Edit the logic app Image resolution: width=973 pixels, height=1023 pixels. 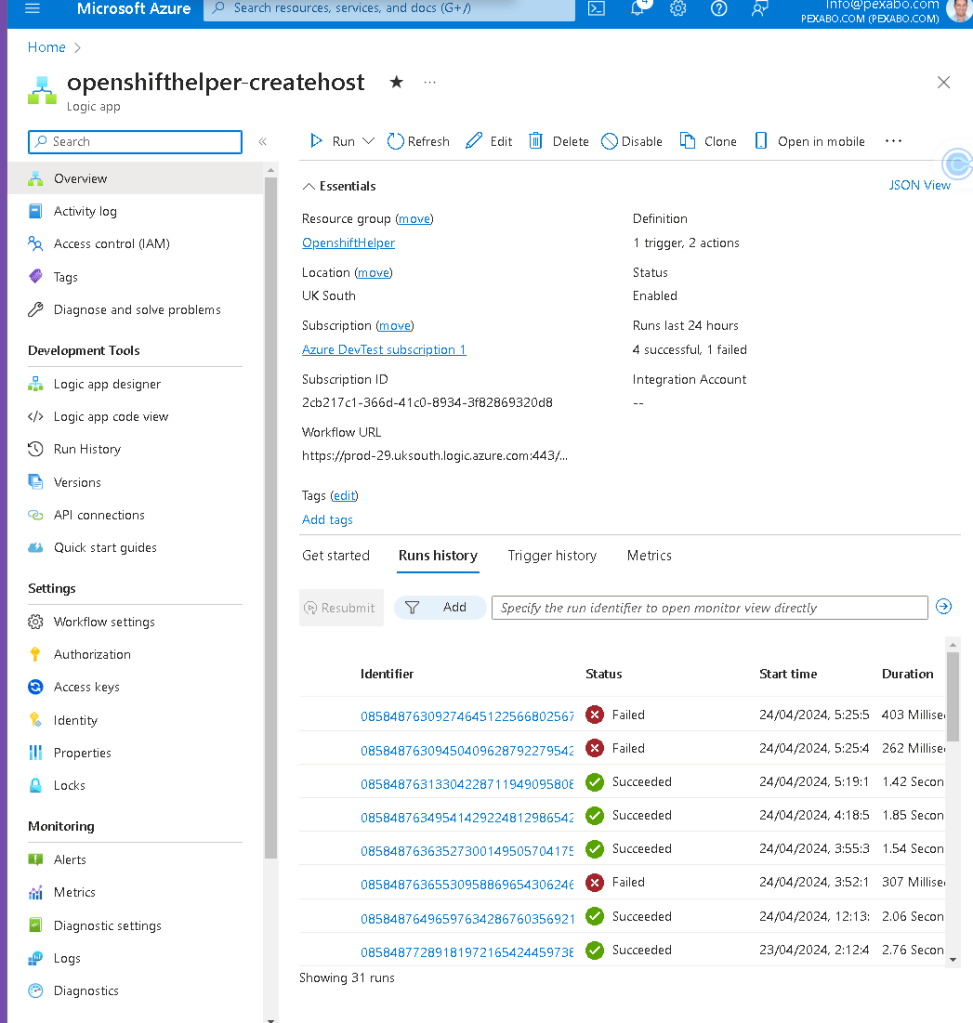(x=489, y=141)
